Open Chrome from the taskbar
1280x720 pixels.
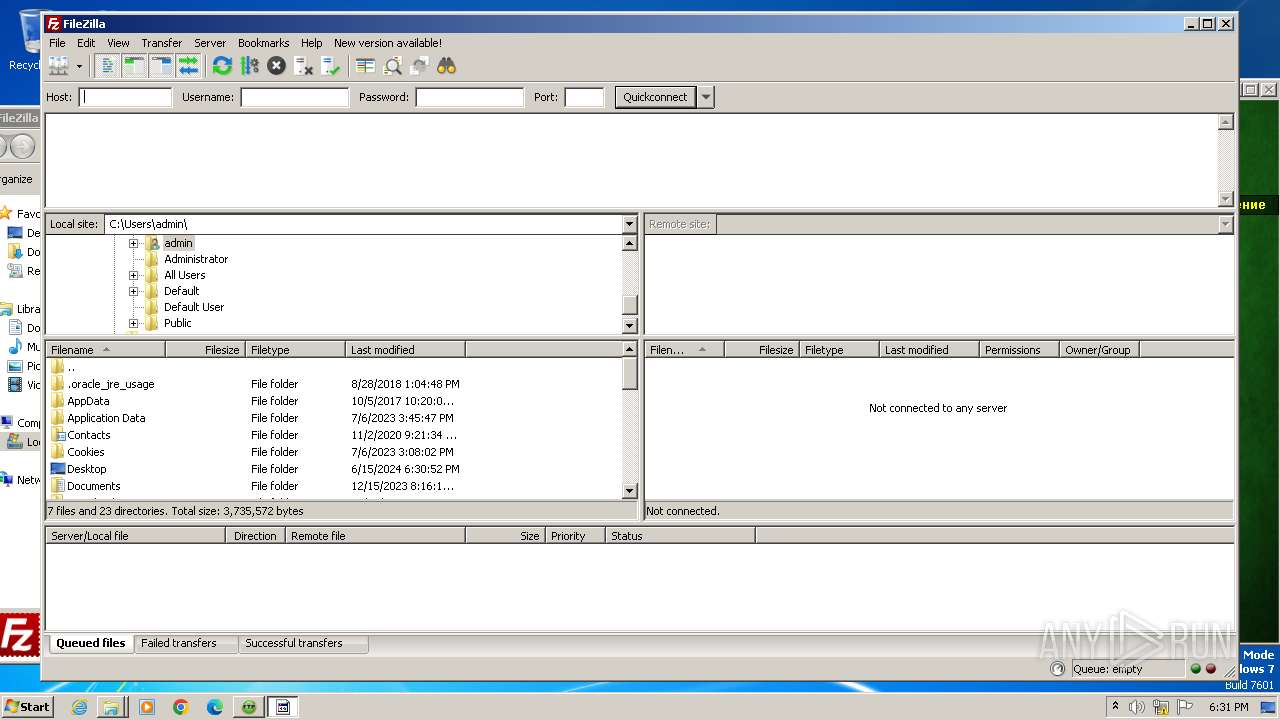click(x=180, y=707)
